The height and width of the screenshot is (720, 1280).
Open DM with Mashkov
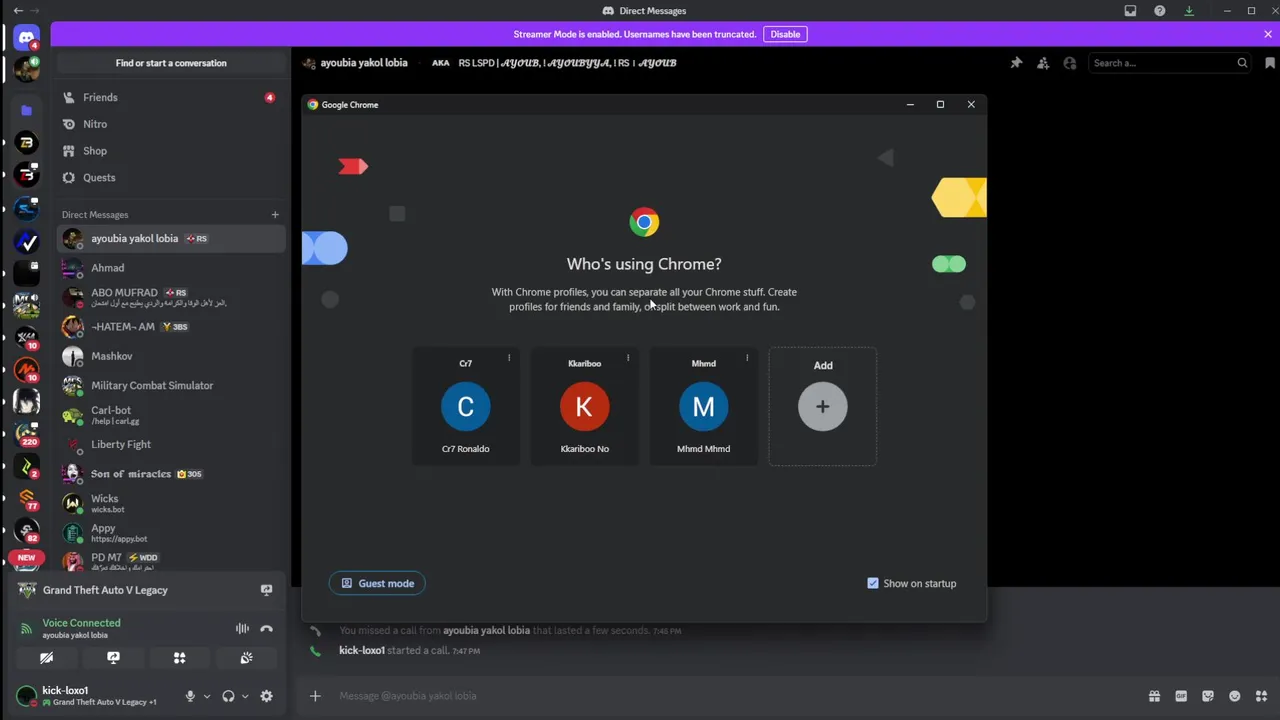click(x=171, y=356)
